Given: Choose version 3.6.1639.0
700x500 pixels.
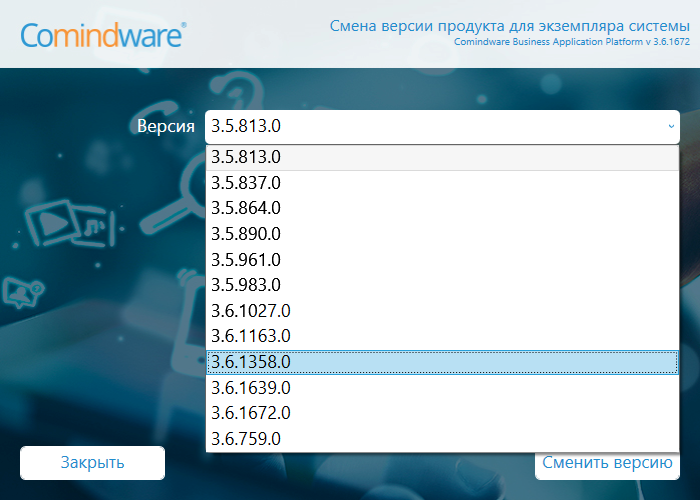Looking at the screenshot, I should click(x=442, y=388).
